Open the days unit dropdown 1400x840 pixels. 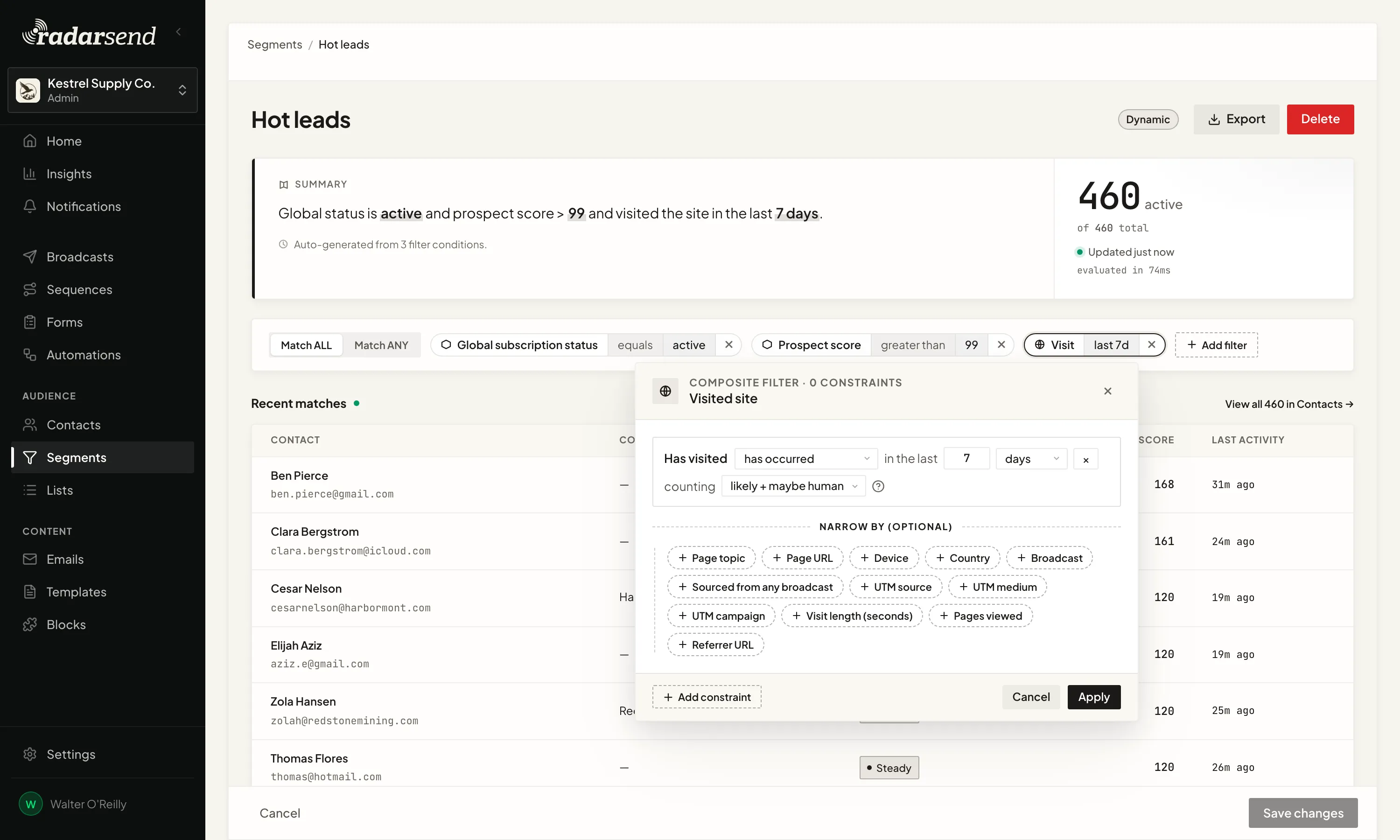[1031, 458]
